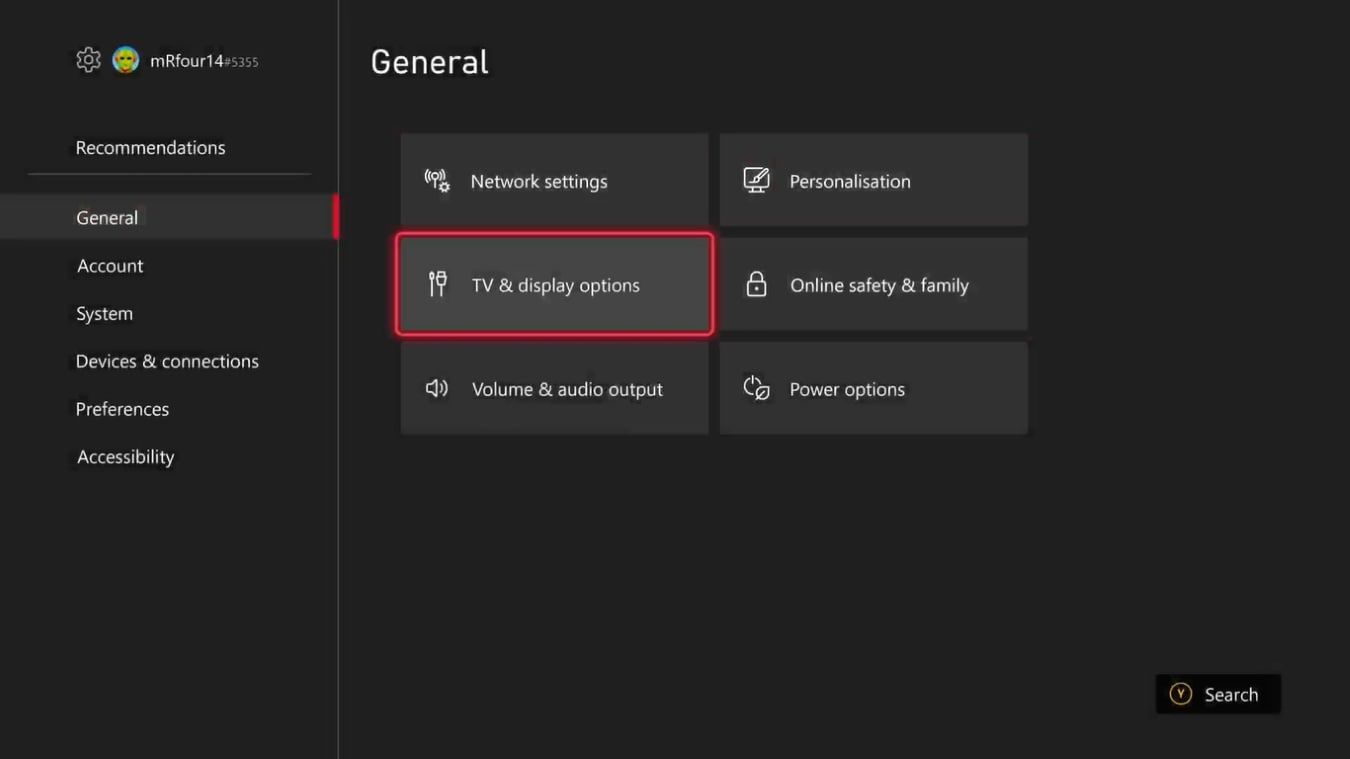
Task: Open the settings gear icon
Action: tap(90, 60)
